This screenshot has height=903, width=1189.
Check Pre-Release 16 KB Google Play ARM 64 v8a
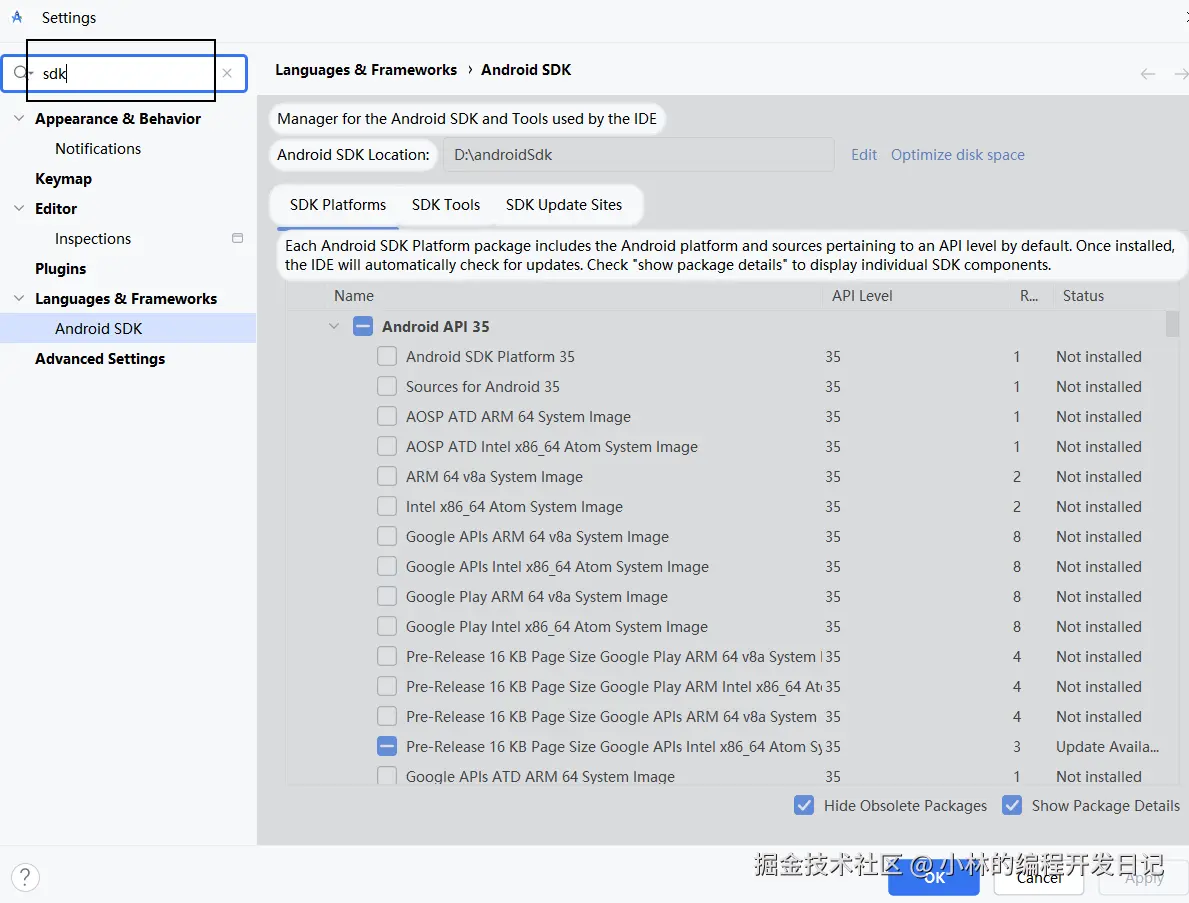[387, 657]
